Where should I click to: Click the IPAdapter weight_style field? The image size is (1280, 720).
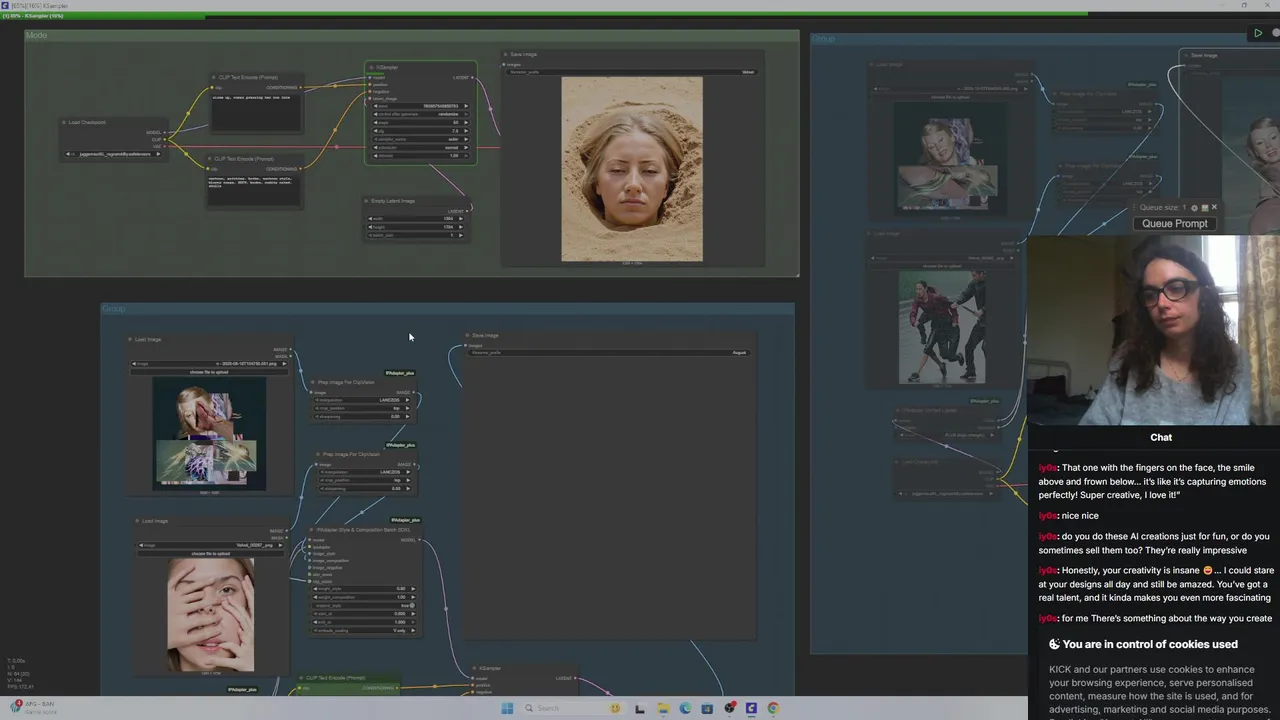(364, 589)
